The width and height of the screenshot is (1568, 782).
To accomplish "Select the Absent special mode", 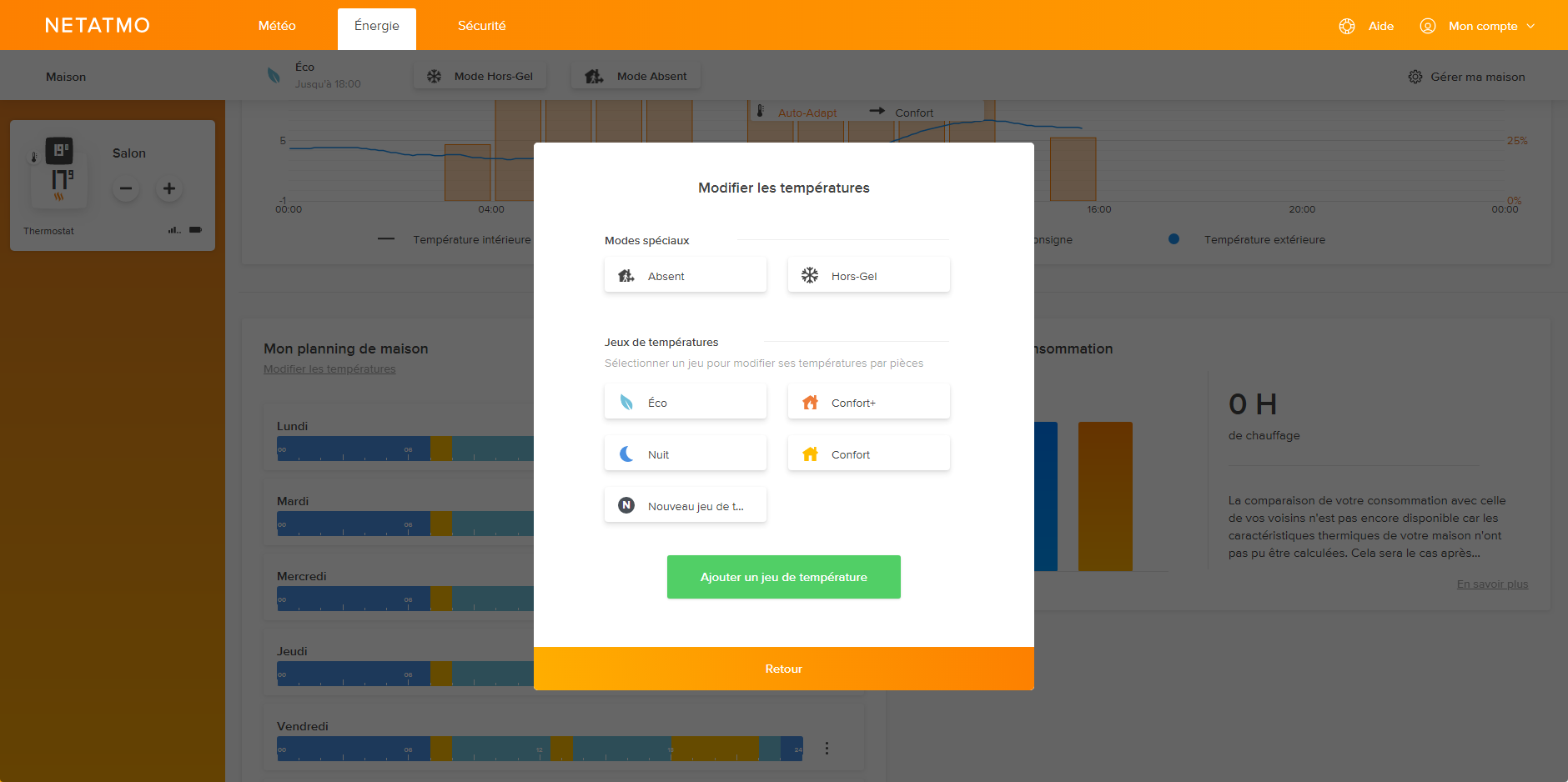I will click(x=685, y=276).
